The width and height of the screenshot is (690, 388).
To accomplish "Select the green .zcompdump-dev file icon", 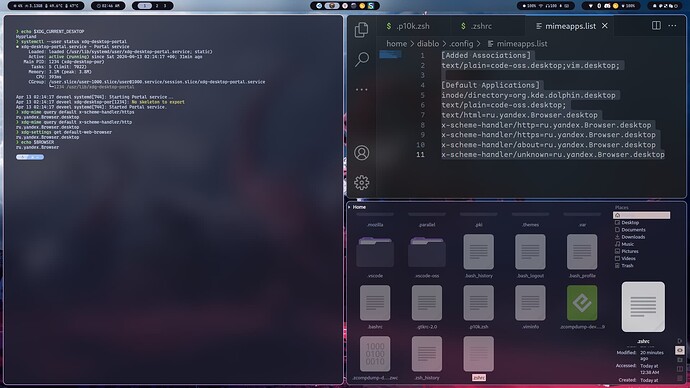I will pyautogui.click(x=582, y=303).
